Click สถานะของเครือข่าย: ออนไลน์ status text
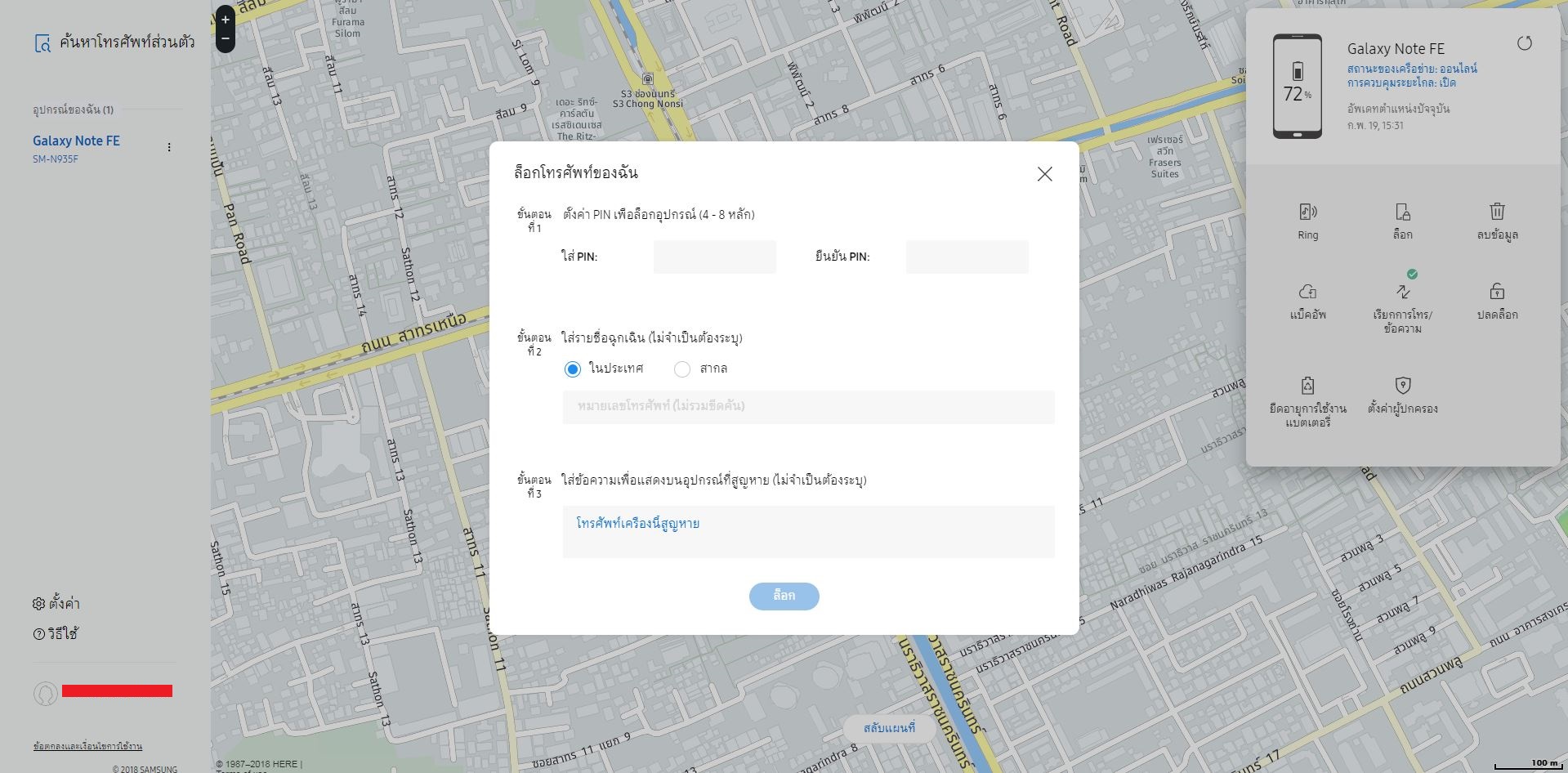The height and width of the screenshot is (773, 1568). pos(1412,69)
